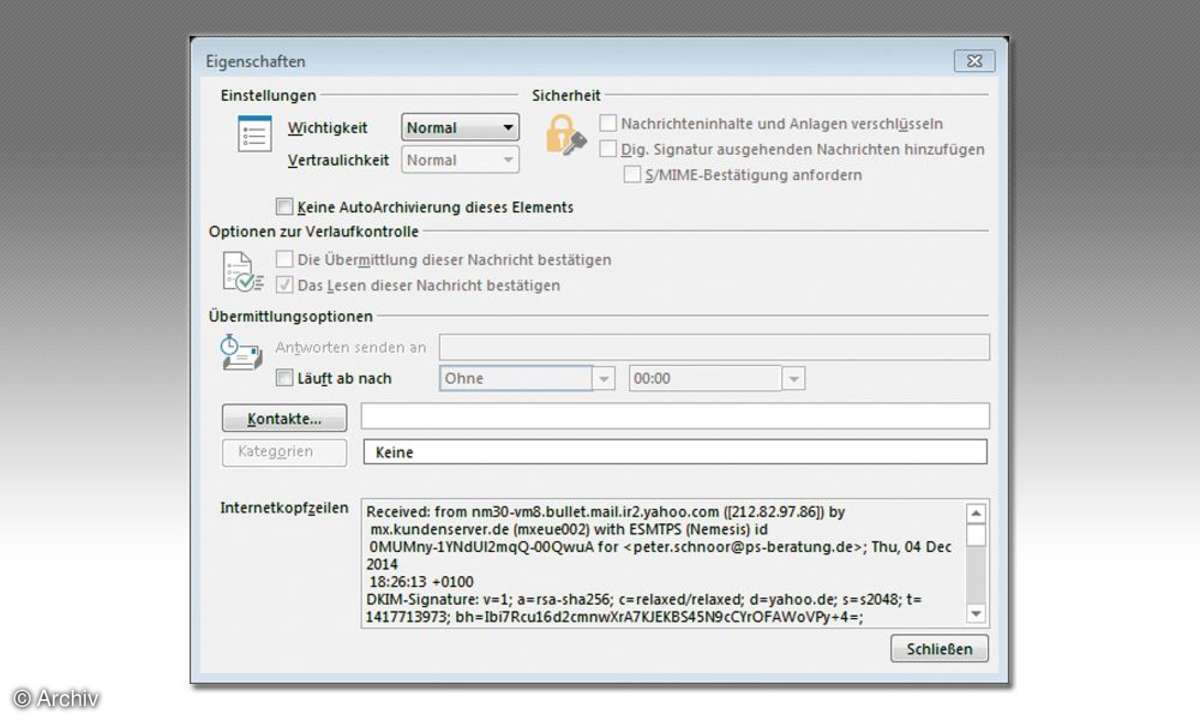
Task: Close the Eigenschaften dialog with X
Action: [x=973, y=61]
